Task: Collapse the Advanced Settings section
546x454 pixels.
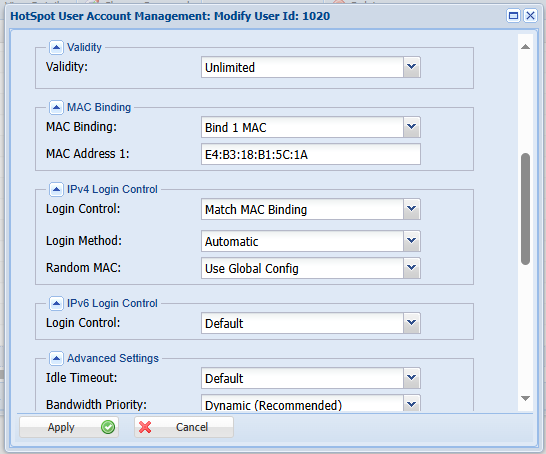Action: (x=56, y=358)
